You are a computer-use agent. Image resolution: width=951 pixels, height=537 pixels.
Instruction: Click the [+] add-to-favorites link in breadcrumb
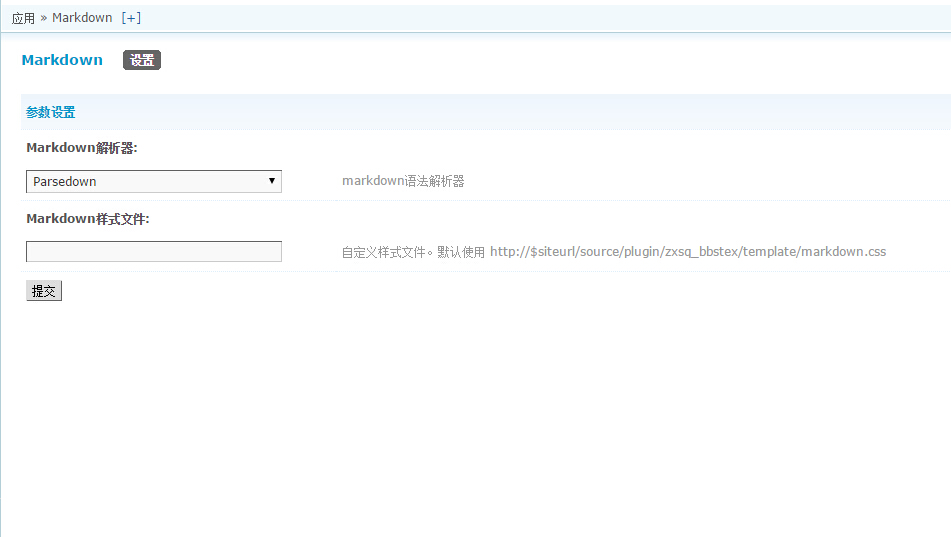coord(131,18)
